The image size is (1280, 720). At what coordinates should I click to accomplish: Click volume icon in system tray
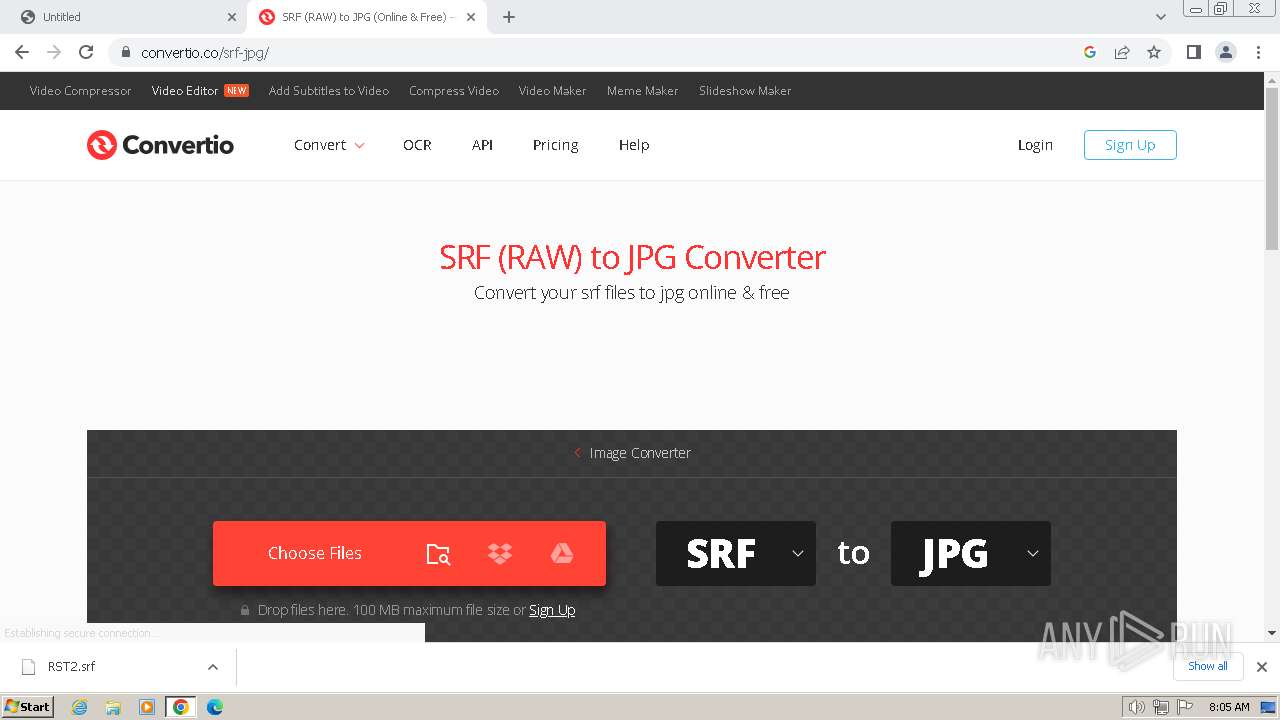1137,707
